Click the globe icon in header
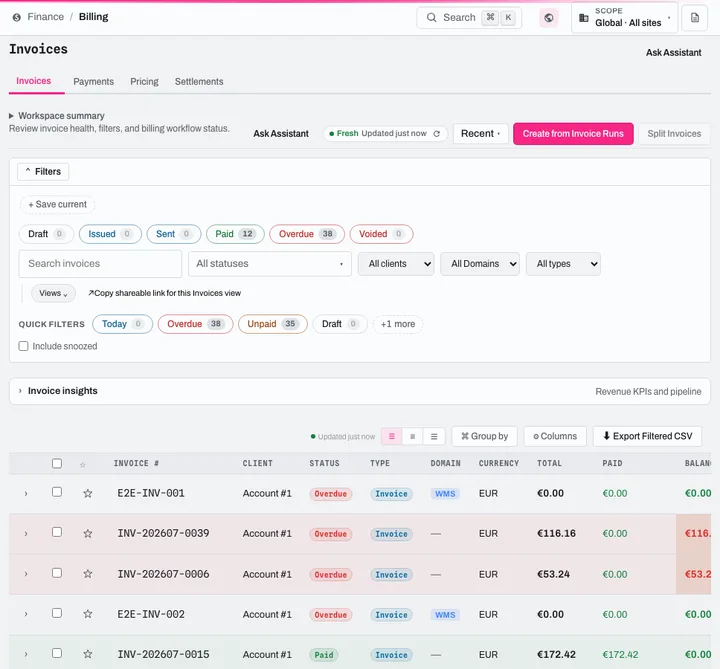Screen dimensions: 720x669 tap(548, 18)
